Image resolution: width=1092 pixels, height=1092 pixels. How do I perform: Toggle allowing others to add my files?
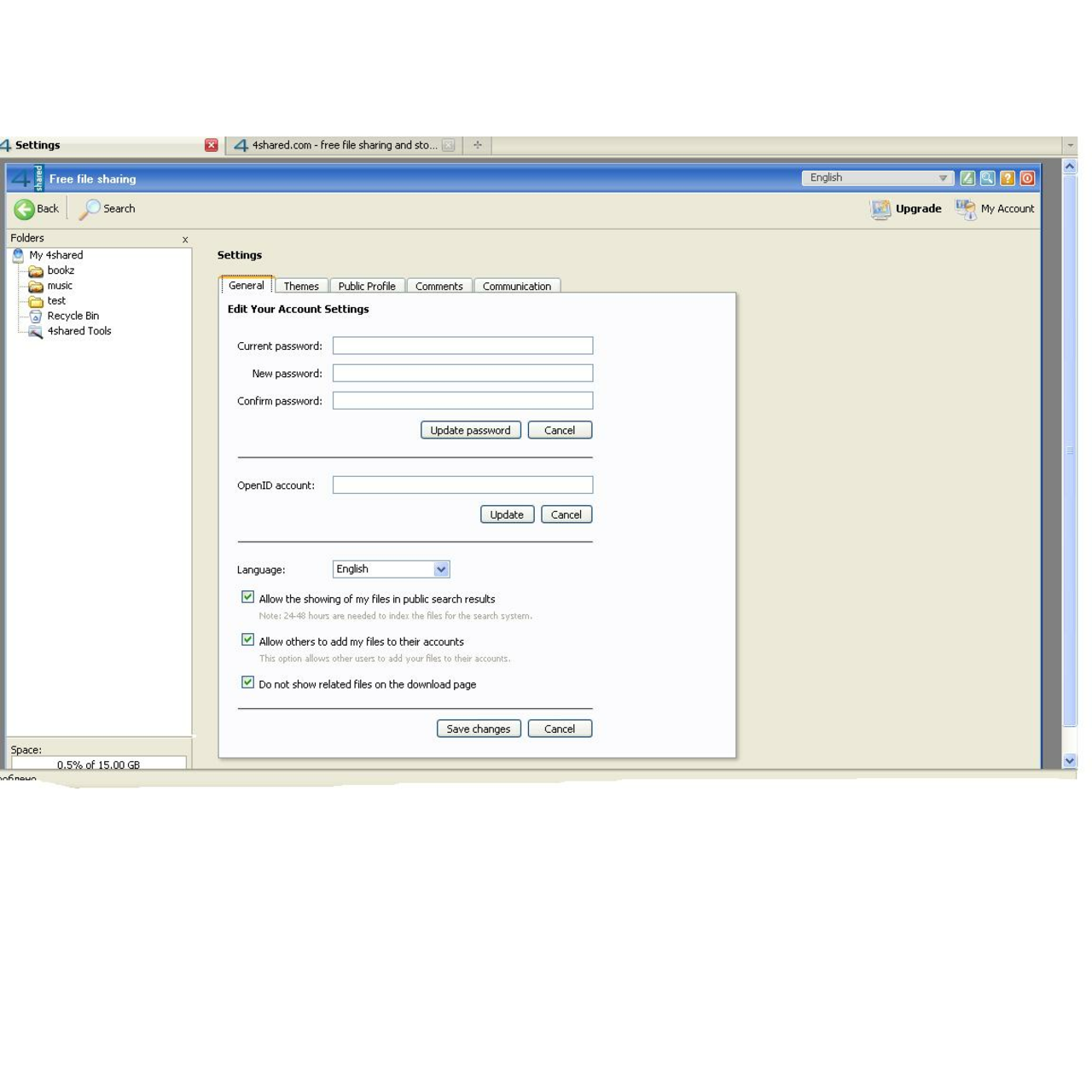click(247, 640)
